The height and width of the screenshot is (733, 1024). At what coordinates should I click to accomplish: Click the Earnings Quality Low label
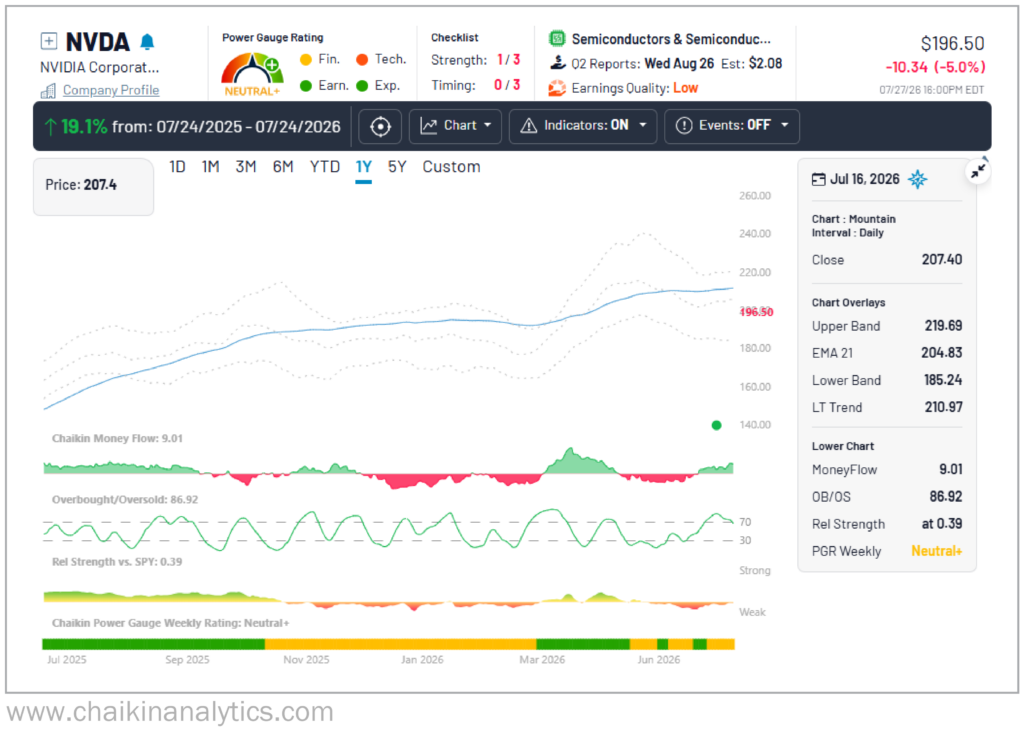(x=686, y=88)
